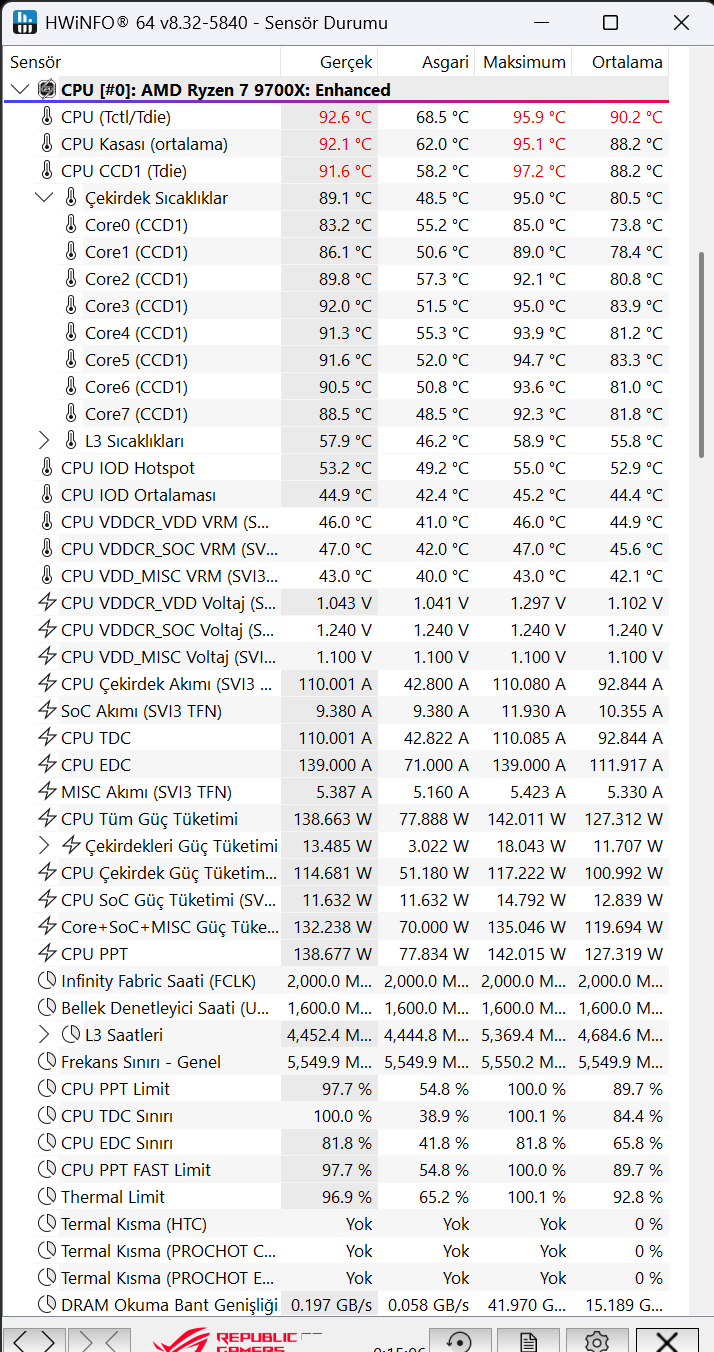
Task: Click the 1.297 V maximum of VDDCR_VDD Voltaj
Action: [x=539, y=603]
